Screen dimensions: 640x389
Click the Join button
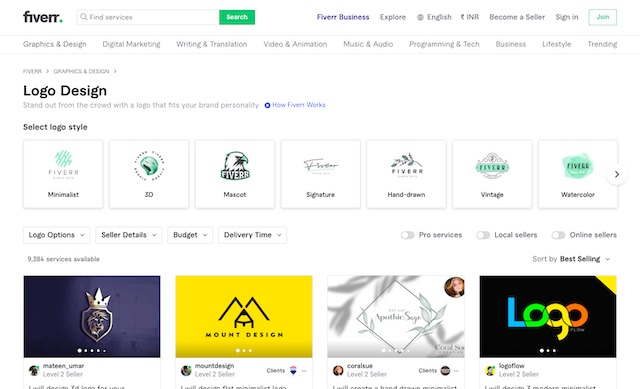602,17
